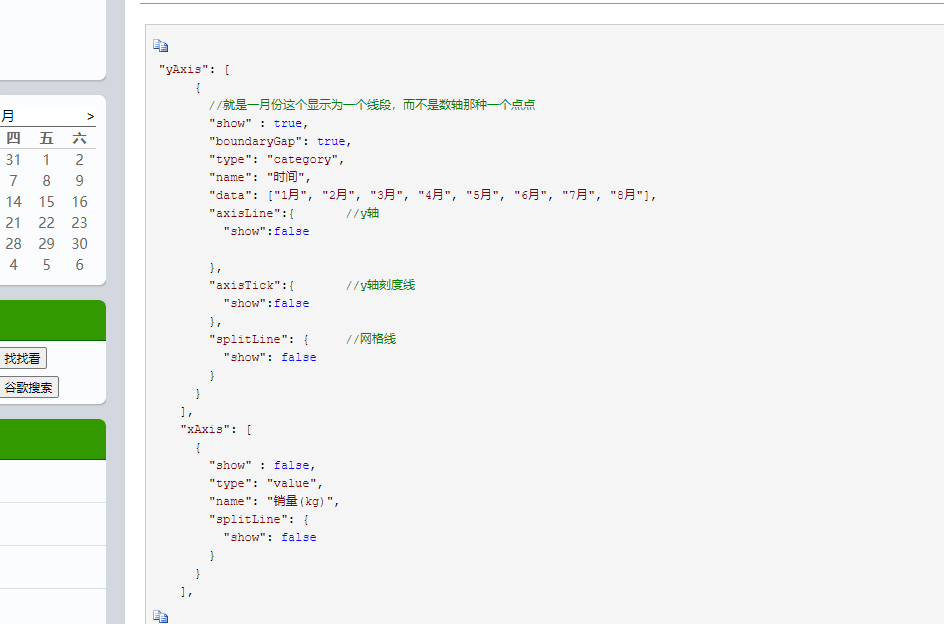Click the "xAxis": [ code line

point(216,429)
